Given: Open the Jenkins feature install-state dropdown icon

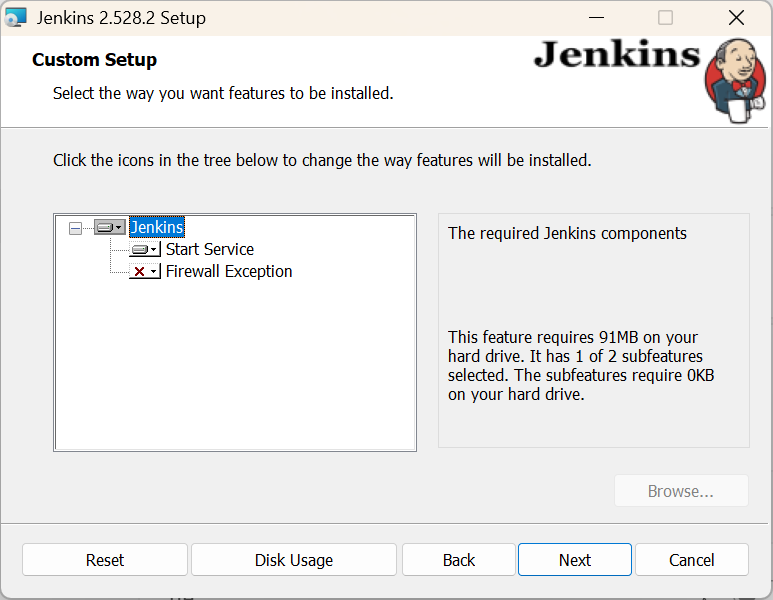Looking at the screenshot, I should click(x=110, y=227).
